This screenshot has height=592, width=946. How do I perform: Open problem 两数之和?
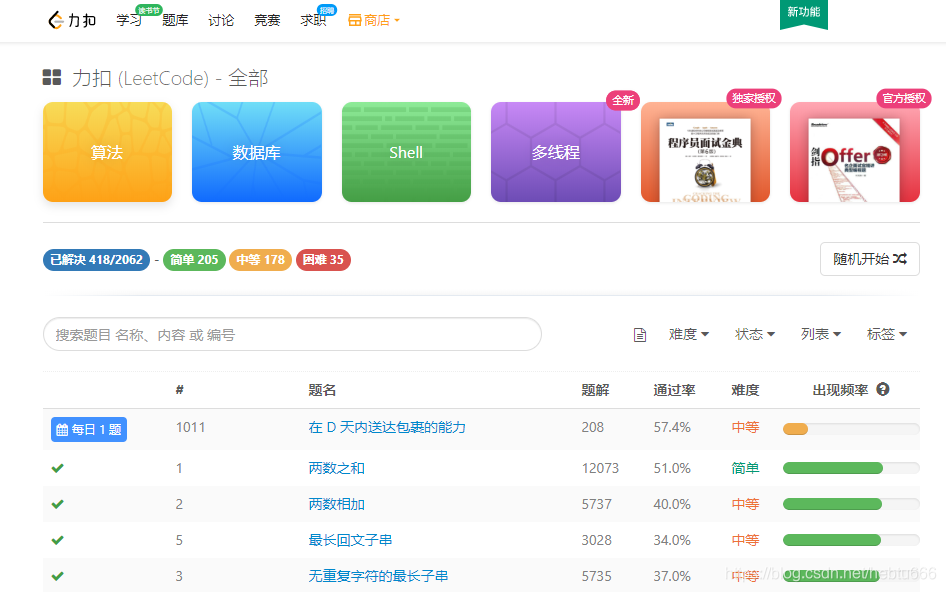pos(336,468)
